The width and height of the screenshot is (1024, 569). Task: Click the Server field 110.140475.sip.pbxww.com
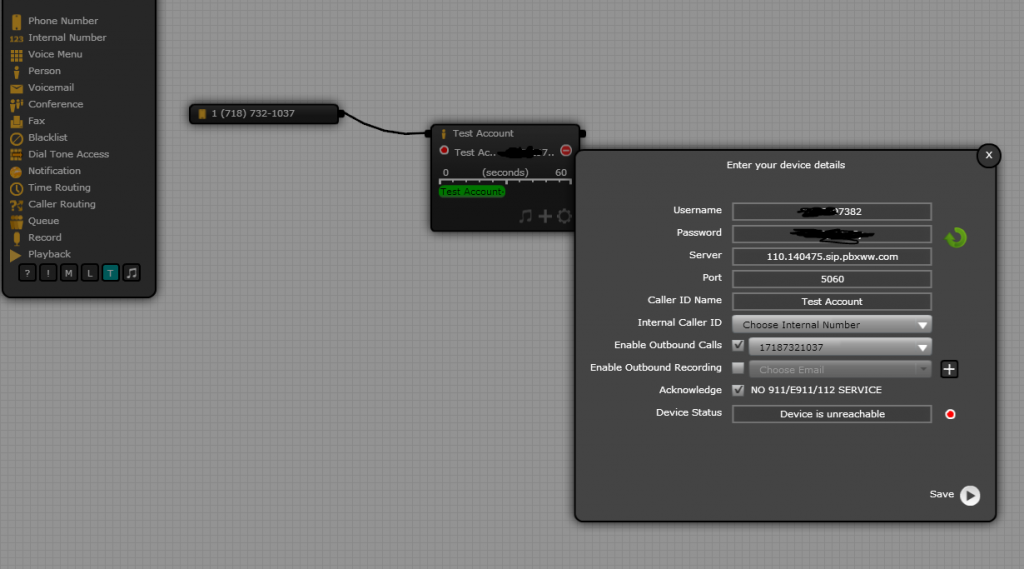click(x=832, y=257)
